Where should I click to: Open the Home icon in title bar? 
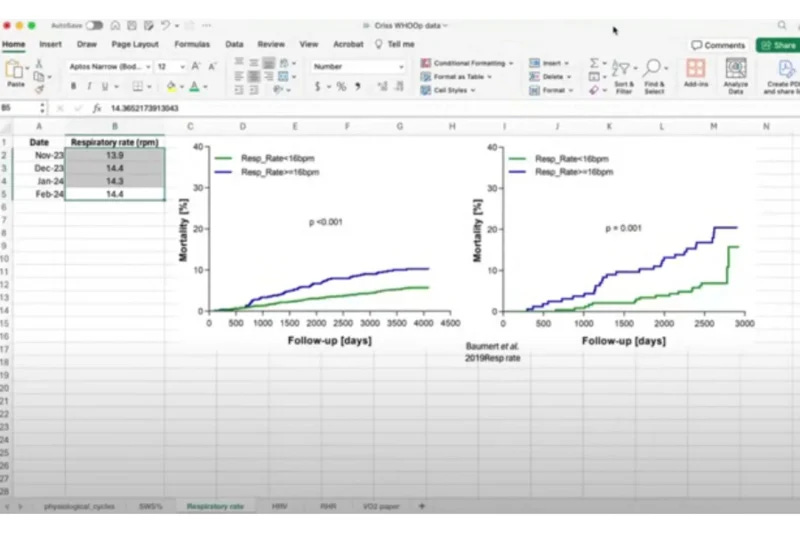click(x=115, y=26)
